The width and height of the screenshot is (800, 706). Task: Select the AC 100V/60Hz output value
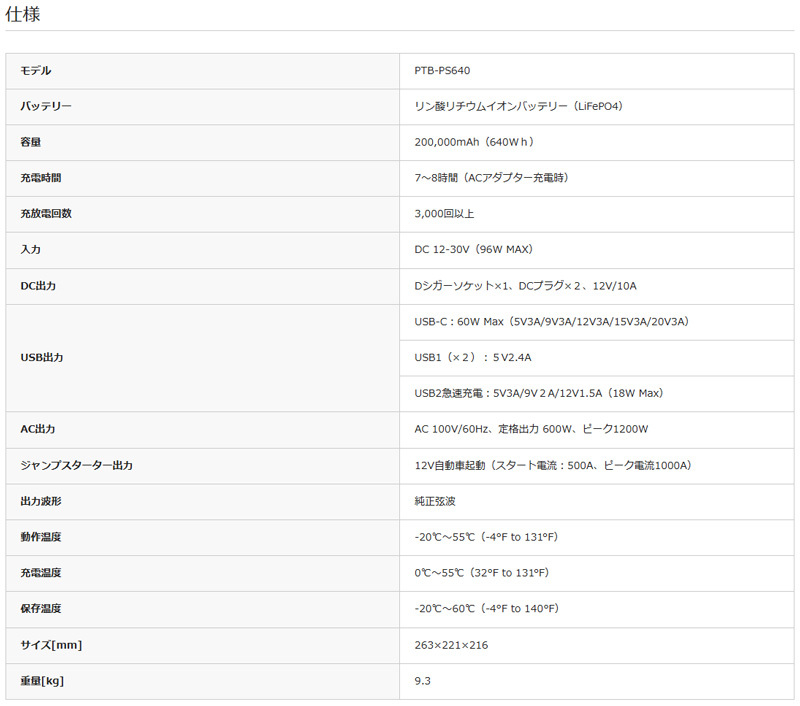531,429
